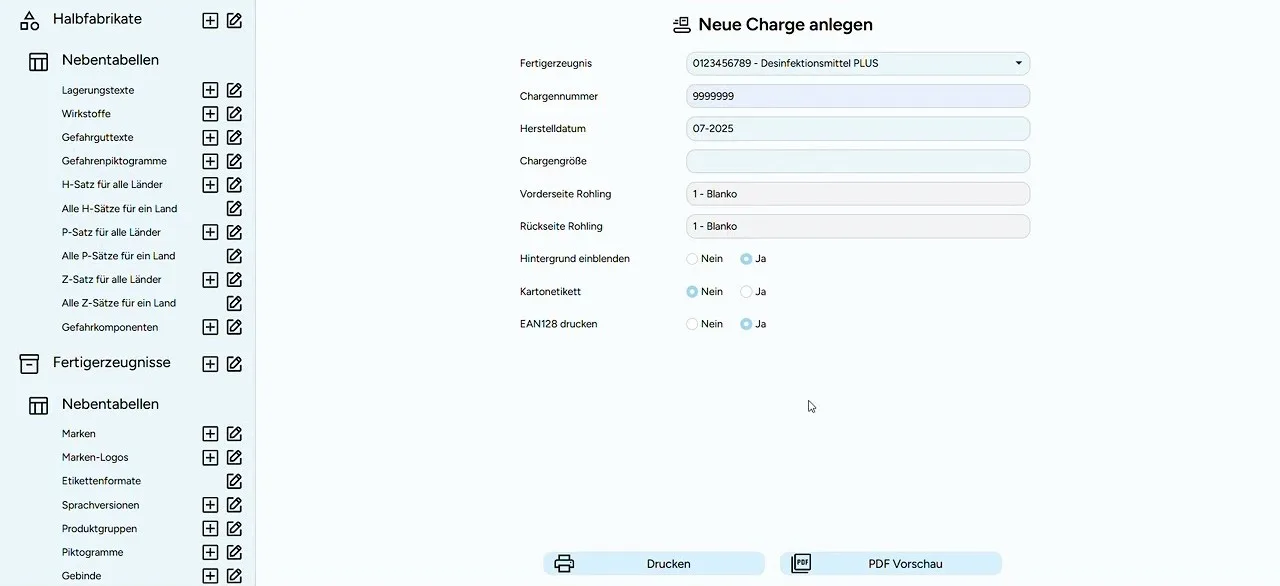
Task: Edit Gefahrguttexte entries
Action: click(234, 138)
